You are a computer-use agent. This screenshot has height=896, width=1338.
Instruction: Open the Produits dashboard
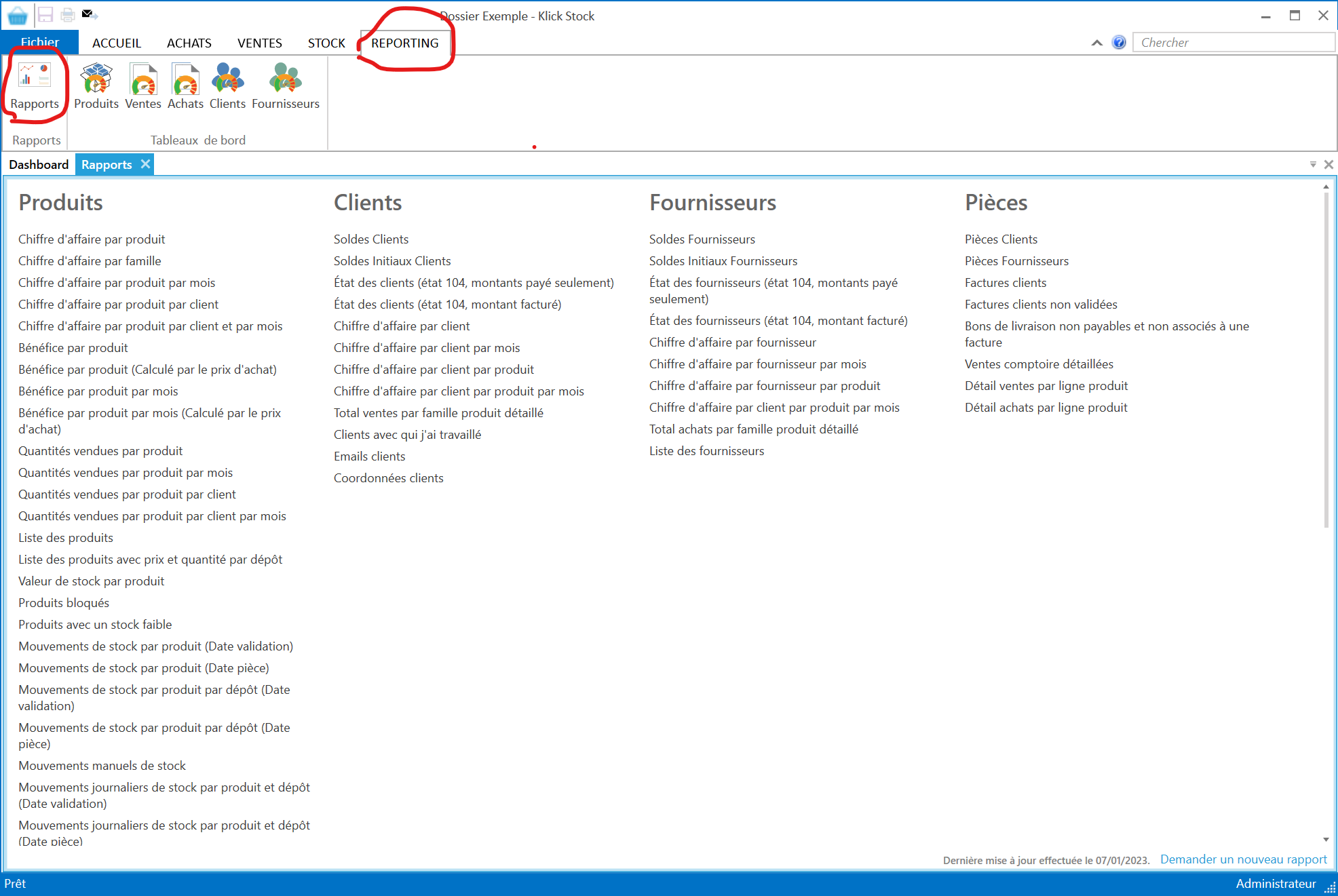pyautogui.click(x=96, y=85)
